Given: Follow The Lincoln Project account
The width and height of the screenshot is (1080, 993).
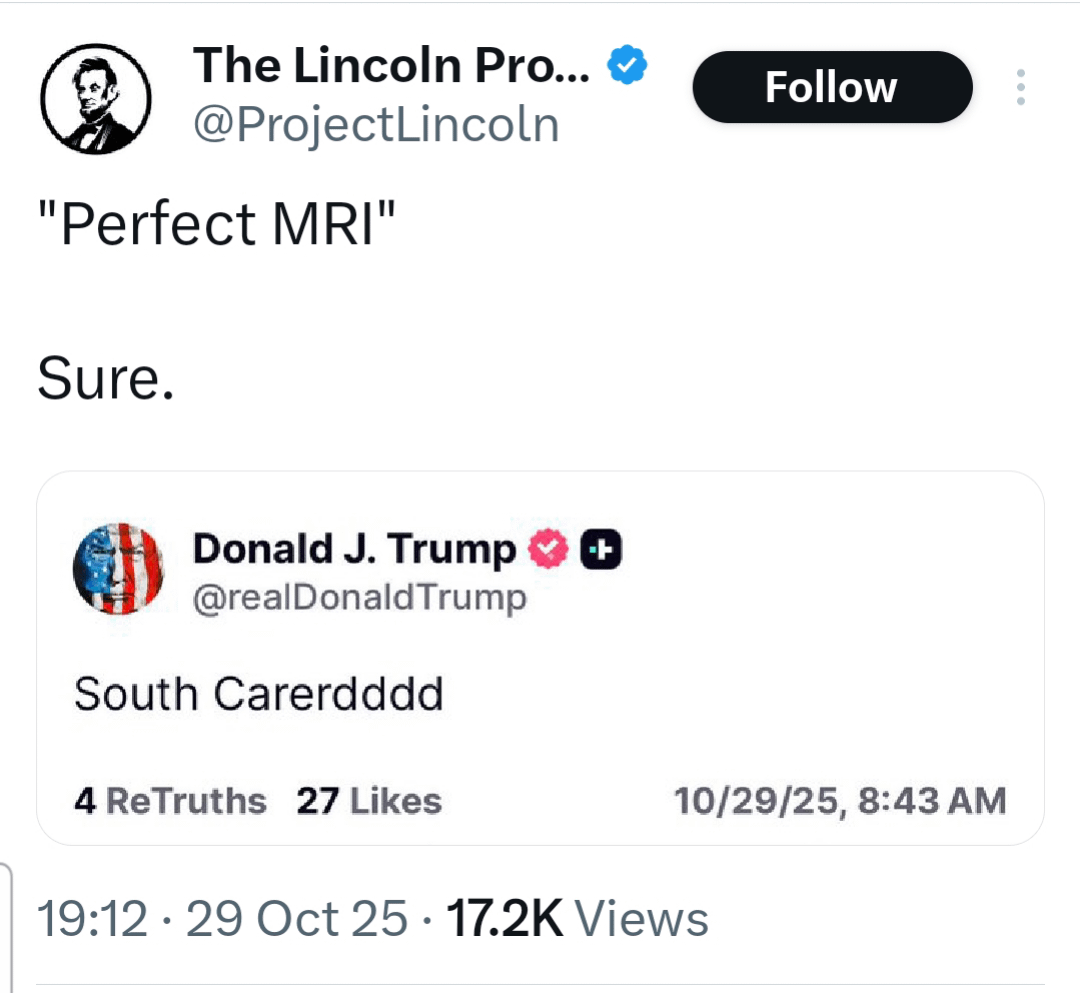Looking at the screenshot, I should click(831, 88).
